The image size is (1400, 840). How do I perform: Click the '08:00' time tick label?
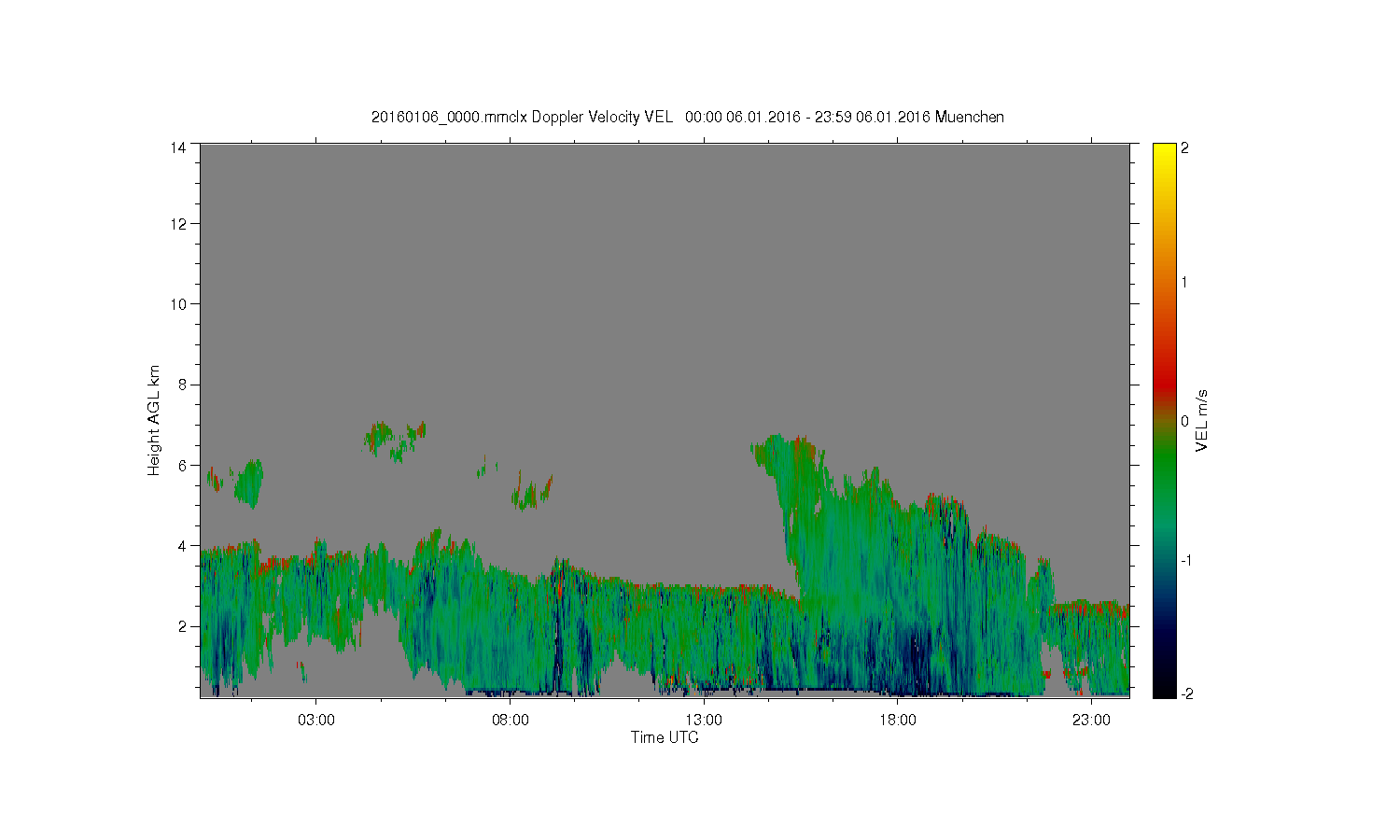coord(511,720)
